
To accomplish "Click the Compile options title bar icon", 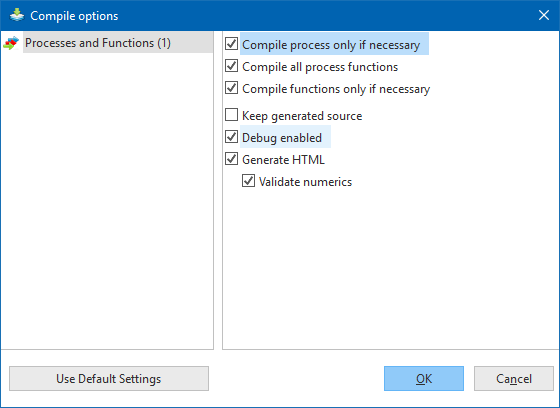I will pyautogui.click(x=17, y=15).
